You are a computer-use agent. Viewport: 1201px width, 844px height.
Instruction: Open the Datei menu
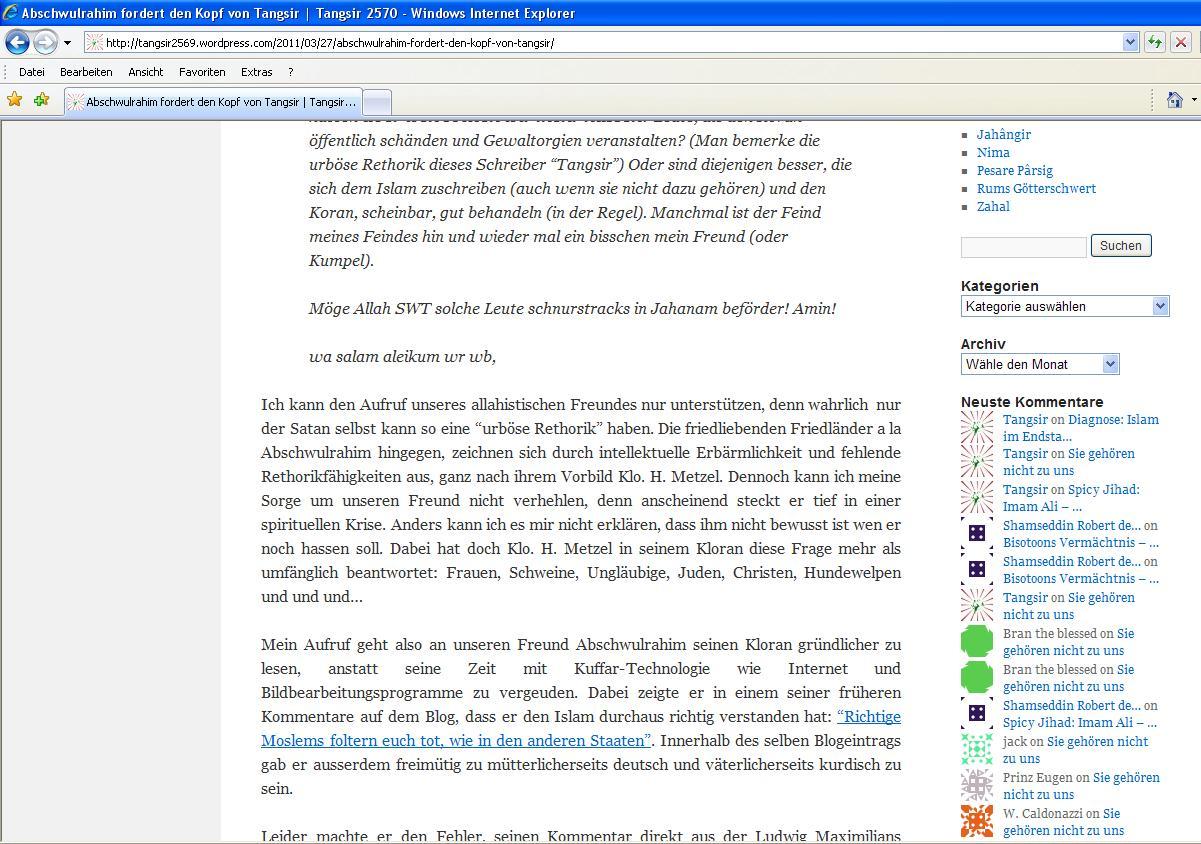32,72
